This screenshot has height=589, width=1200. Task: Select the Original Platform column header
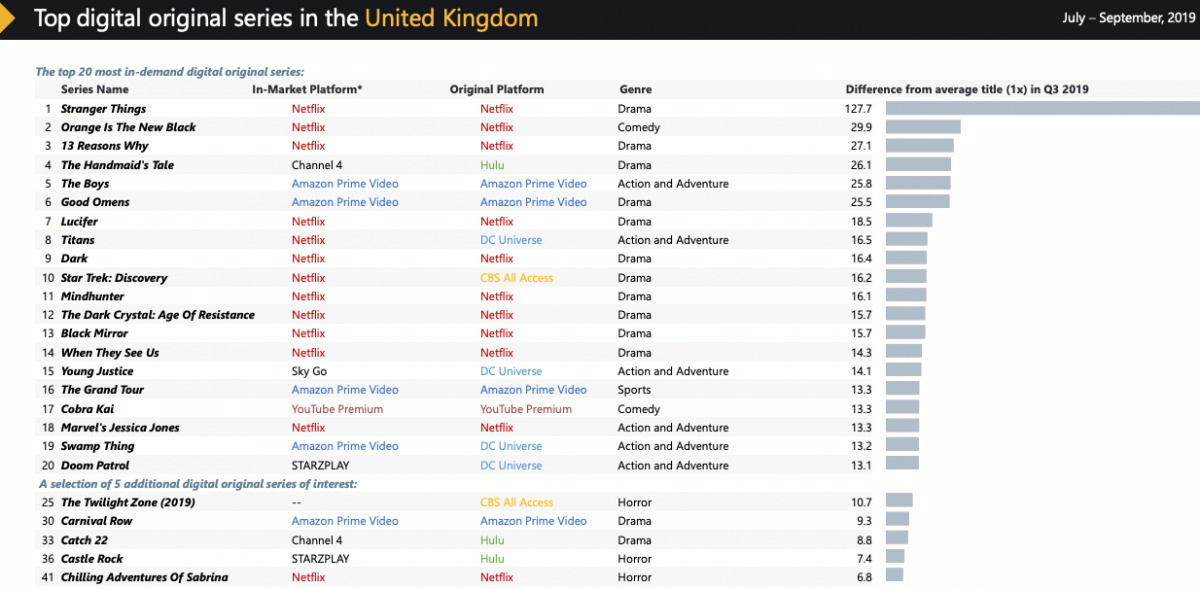click(497, 89)
